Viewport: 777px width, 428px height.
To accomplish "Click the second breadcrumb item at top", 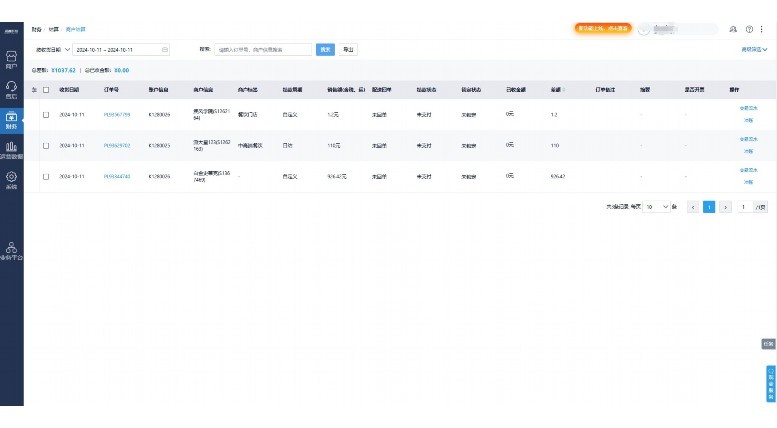I will [53, 29].
